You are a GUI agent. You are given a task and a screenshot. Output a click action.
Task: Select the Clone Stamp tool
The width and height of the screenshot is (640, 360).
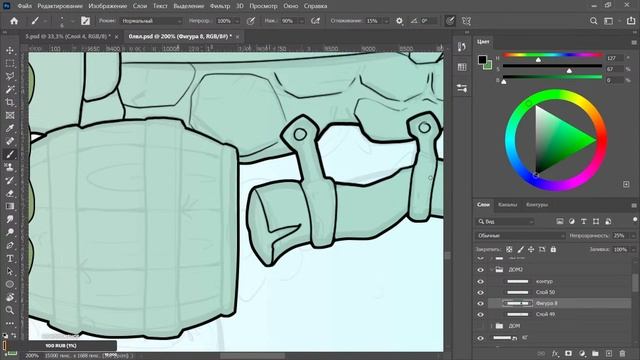pos(10,167)
